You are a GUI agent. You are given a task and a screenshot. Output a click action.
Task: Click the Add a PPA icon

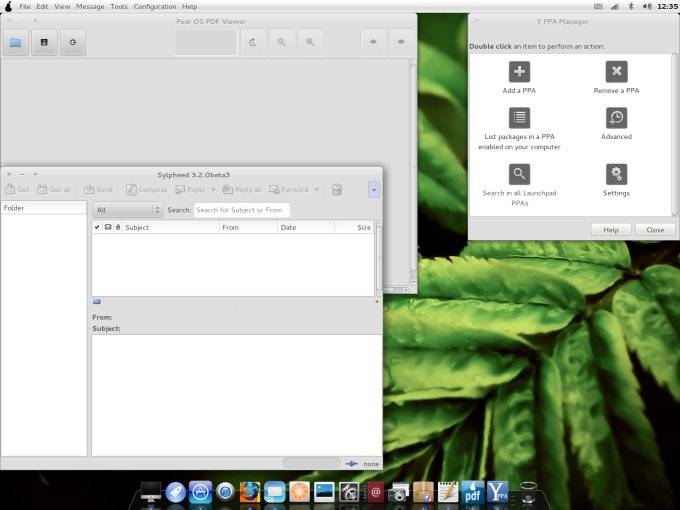pos(519,72)
